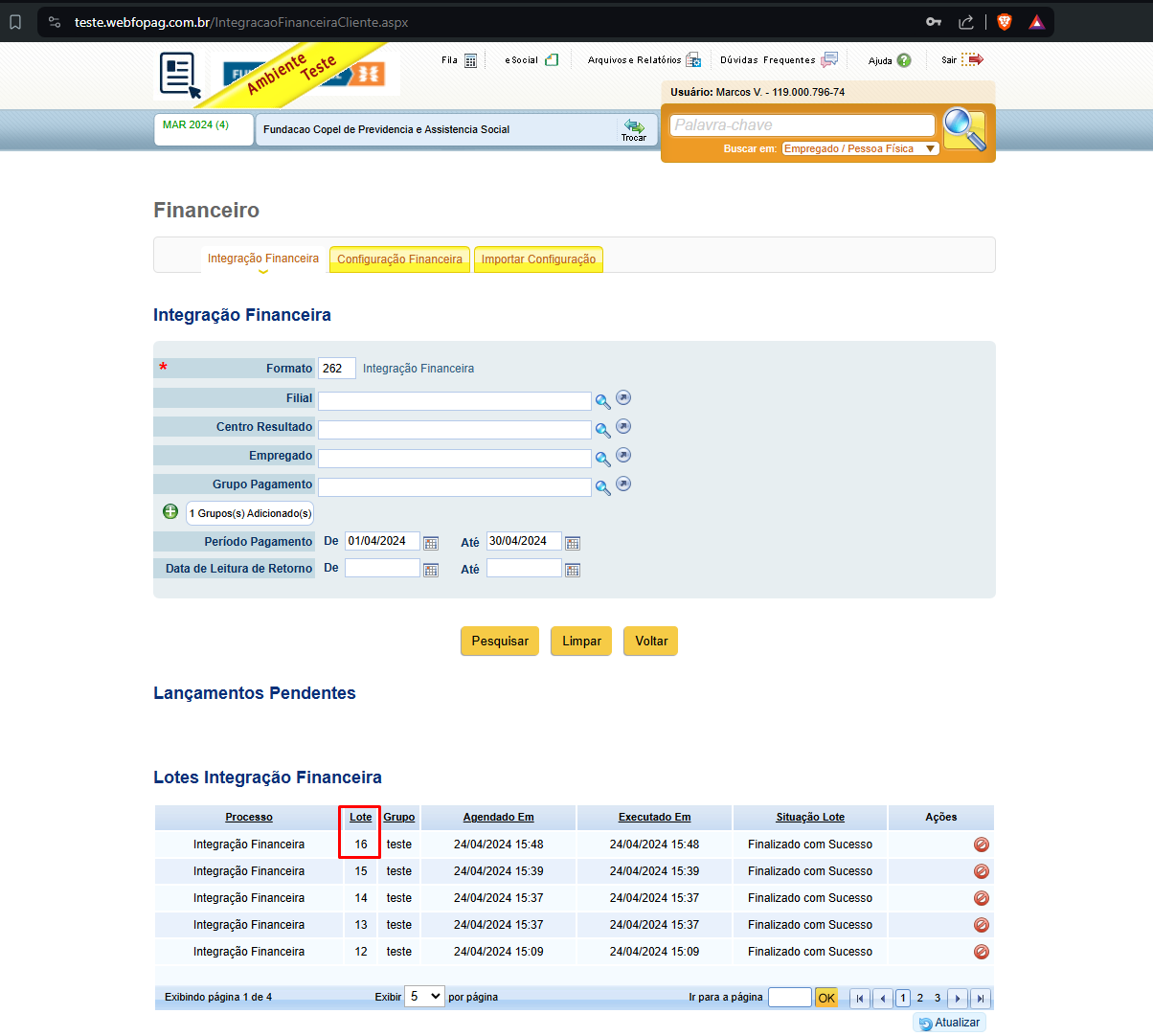The width and height of the screenshot is (1153, 1036).
Task: Click the Formato input field
Action: (337, 368)
